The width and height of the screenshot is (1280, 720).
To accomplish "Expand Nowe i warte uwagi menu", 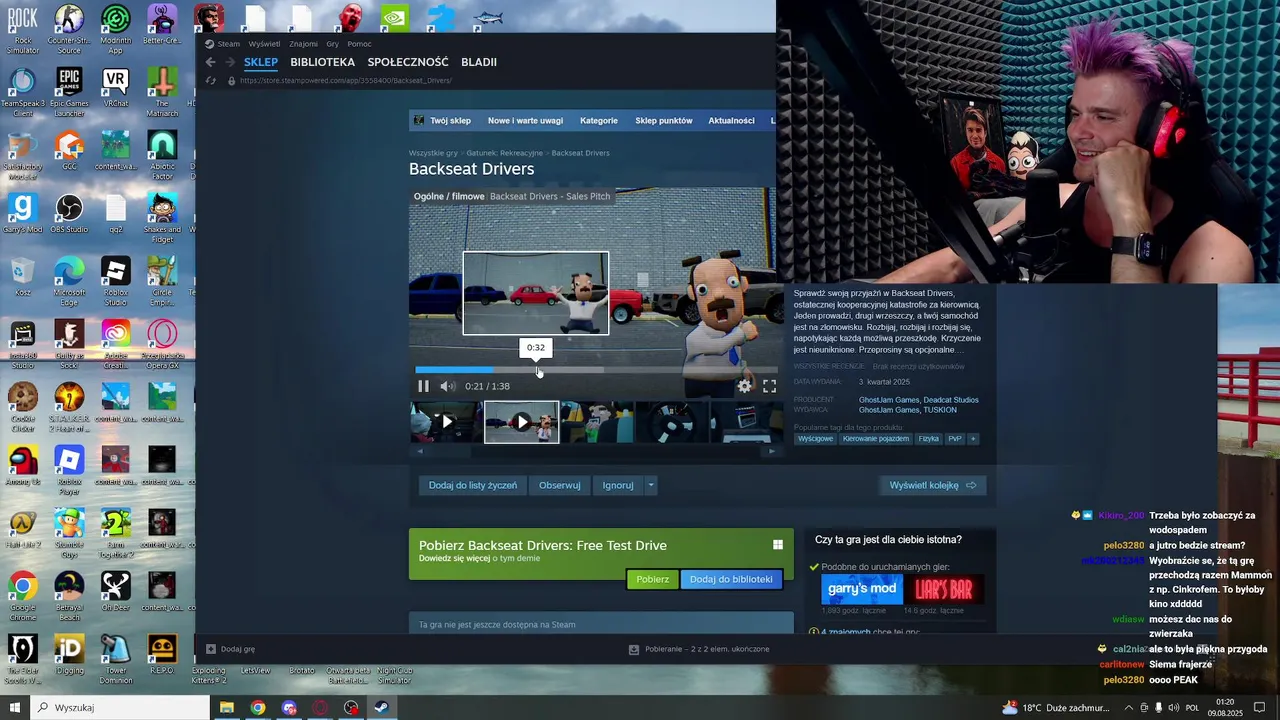I will click(x=525, y=121).
